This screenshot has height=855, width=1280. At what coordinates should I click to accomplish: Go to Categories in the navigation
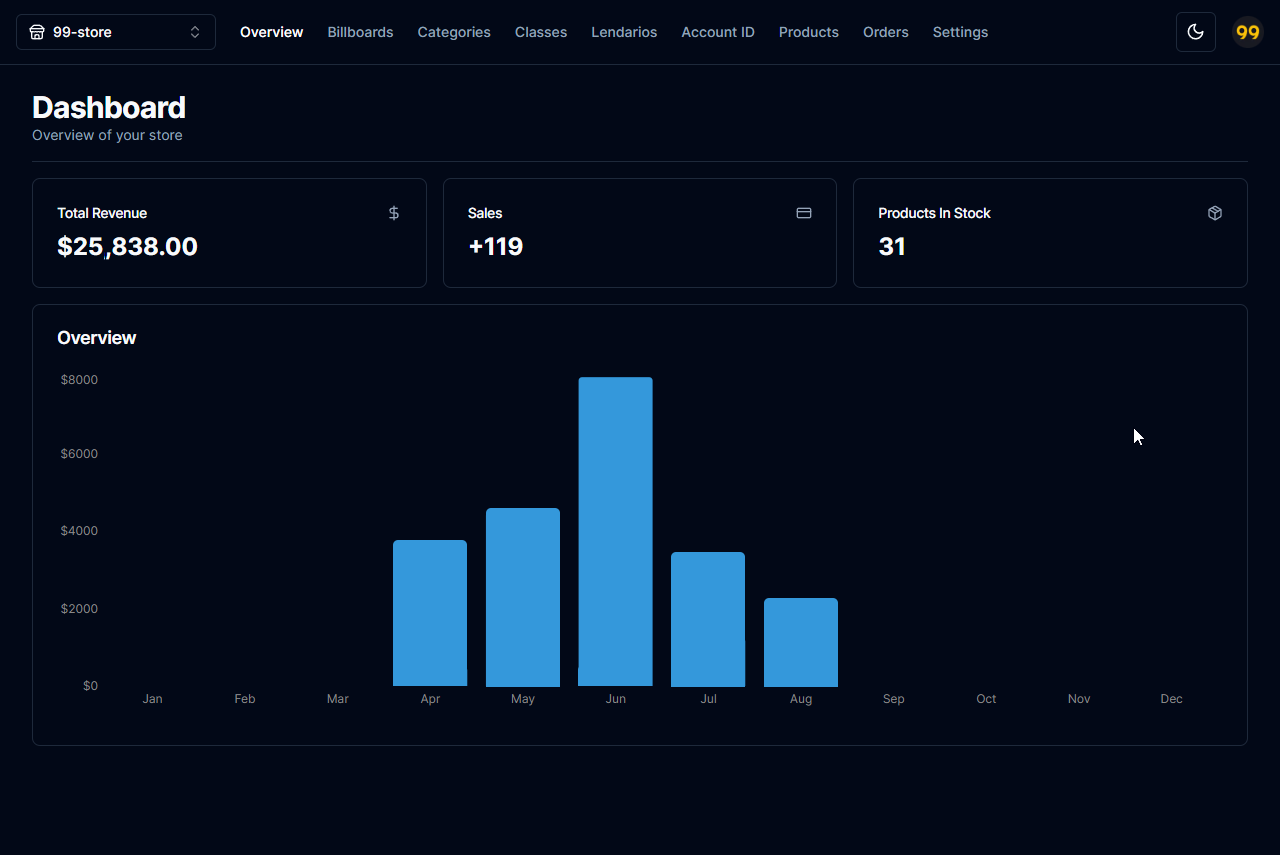[x=454, y=32]
